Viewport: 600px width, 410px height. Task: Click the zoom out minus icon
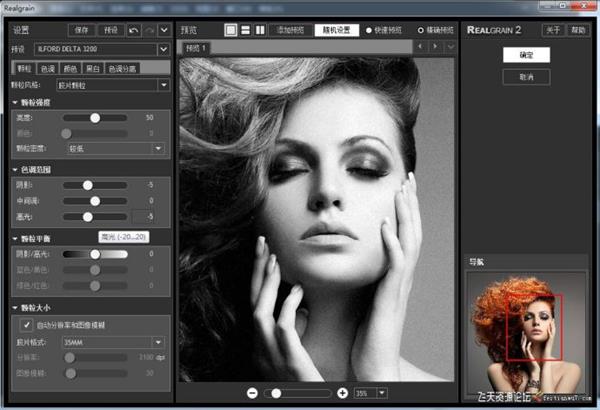click(x=252, y=394)
